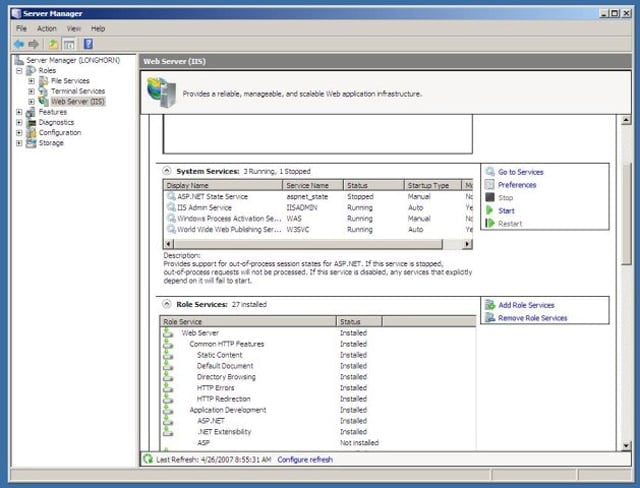
Task: Expand the File Services tree node
Action: [31, 81]
